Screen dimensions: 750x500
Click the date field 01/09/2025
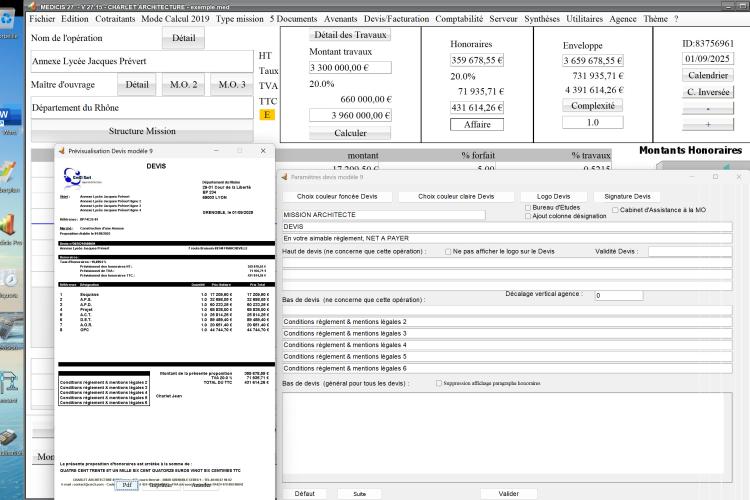pyautogui.click(x=707, y=59)
